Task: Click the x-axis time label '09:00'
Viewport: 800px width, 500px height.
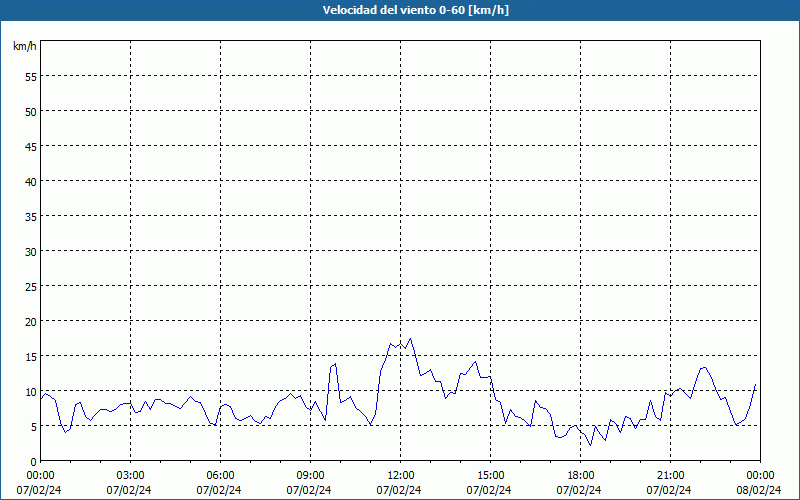Action: click(310, 476)
